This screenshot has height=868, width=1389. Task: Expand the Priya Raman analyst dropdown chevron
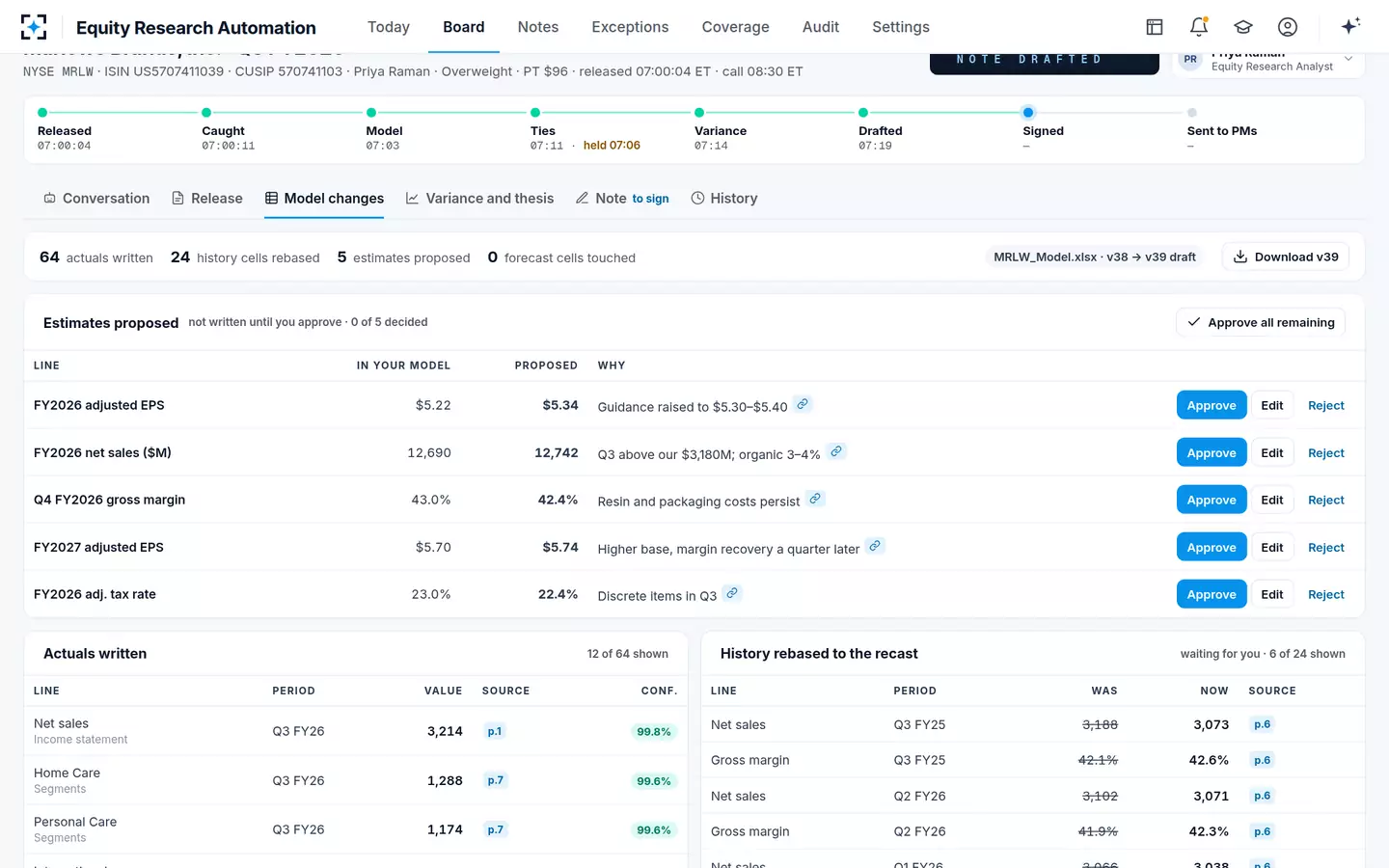click(x=1348, y=59)
